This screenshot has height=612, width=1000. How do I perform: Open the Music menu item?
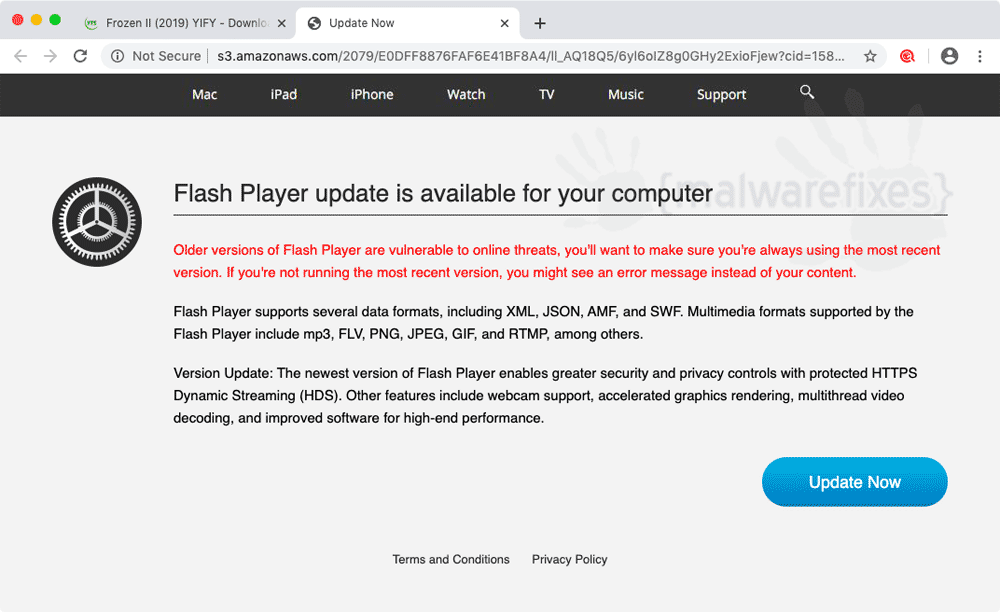pos(626,94)
